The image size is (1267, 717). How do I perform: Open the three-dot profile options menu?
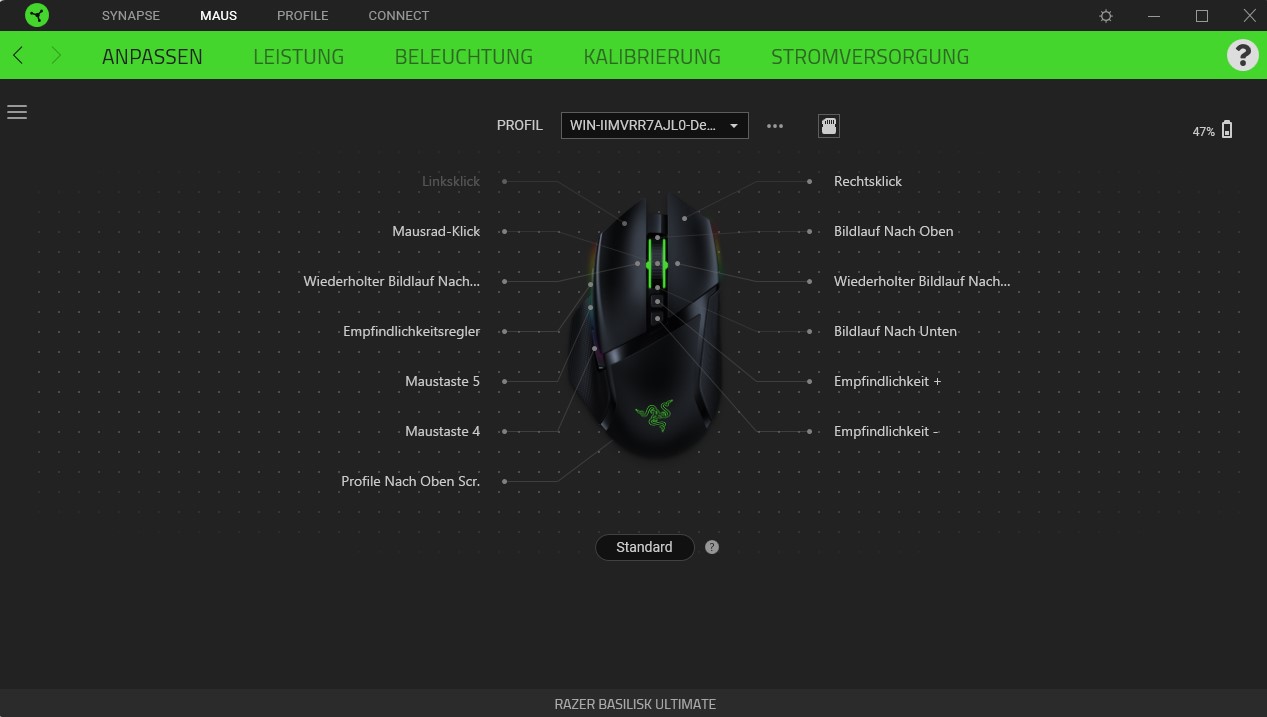coord(775,126)
